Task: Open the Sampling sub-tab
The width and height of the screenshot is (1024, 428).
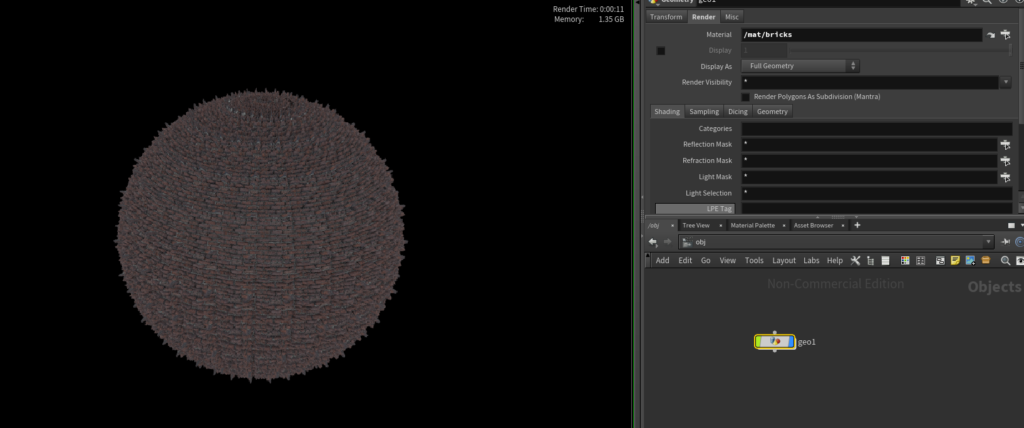Action: pyautogui.click(x=704, y=112)
